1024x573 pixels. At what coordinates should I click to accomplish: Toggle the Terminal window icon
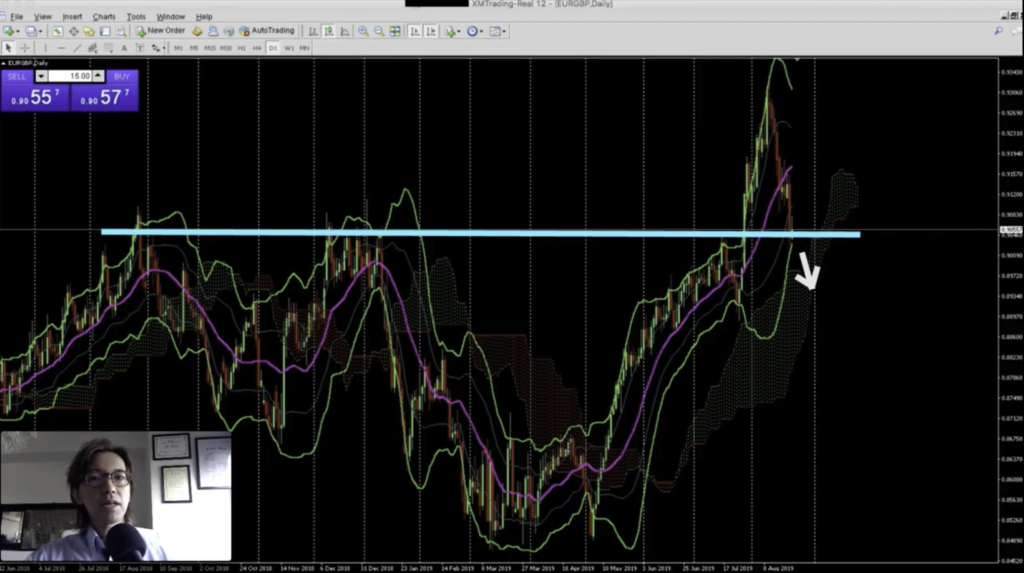105,31
